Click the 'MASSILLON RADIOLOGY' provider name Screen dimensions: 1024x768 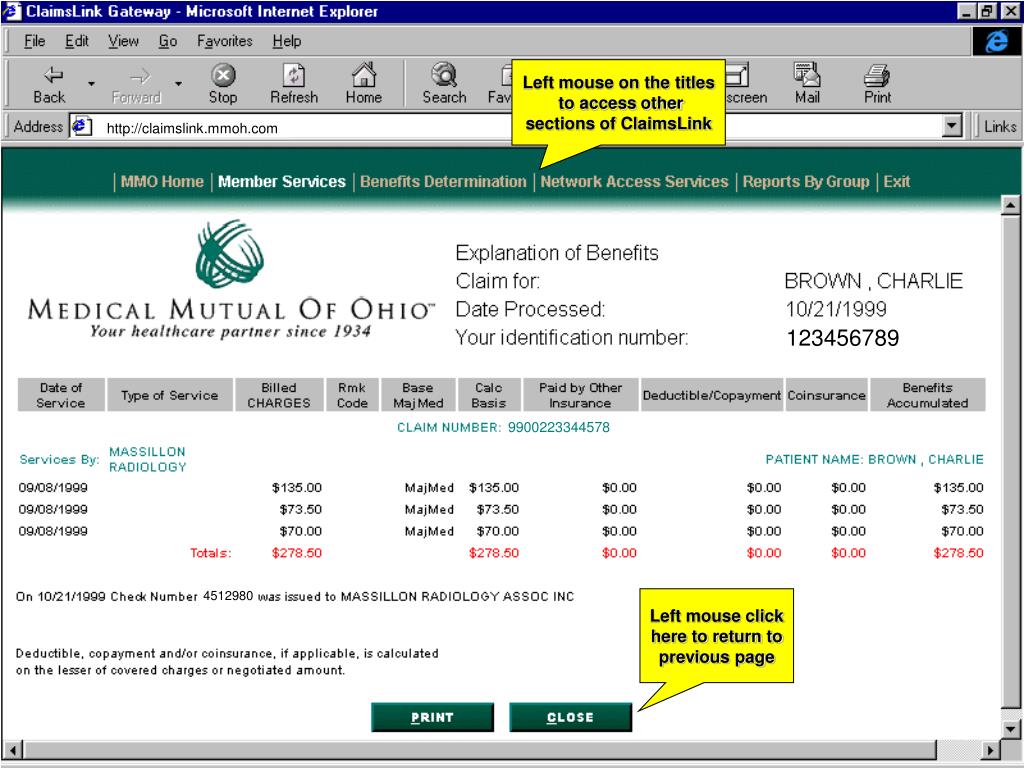click(148, 459)
